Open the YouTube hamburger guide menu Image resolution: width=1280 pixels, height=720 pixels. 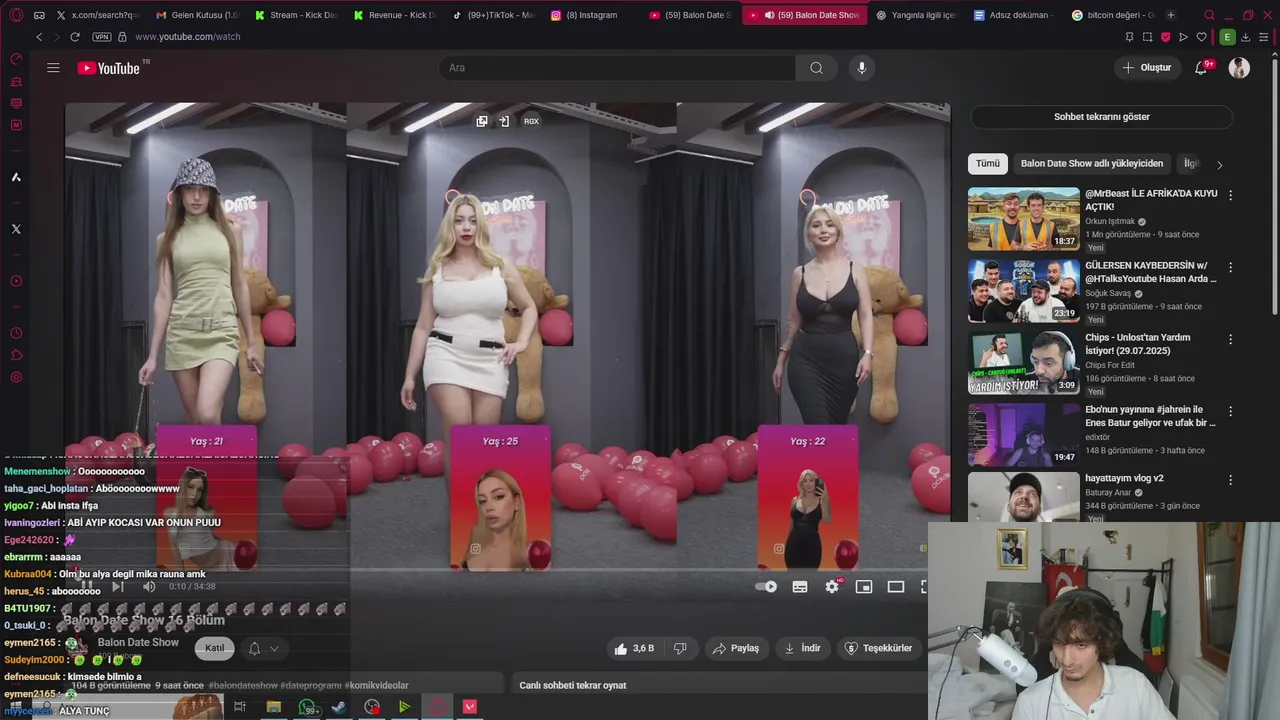(53, 68)
